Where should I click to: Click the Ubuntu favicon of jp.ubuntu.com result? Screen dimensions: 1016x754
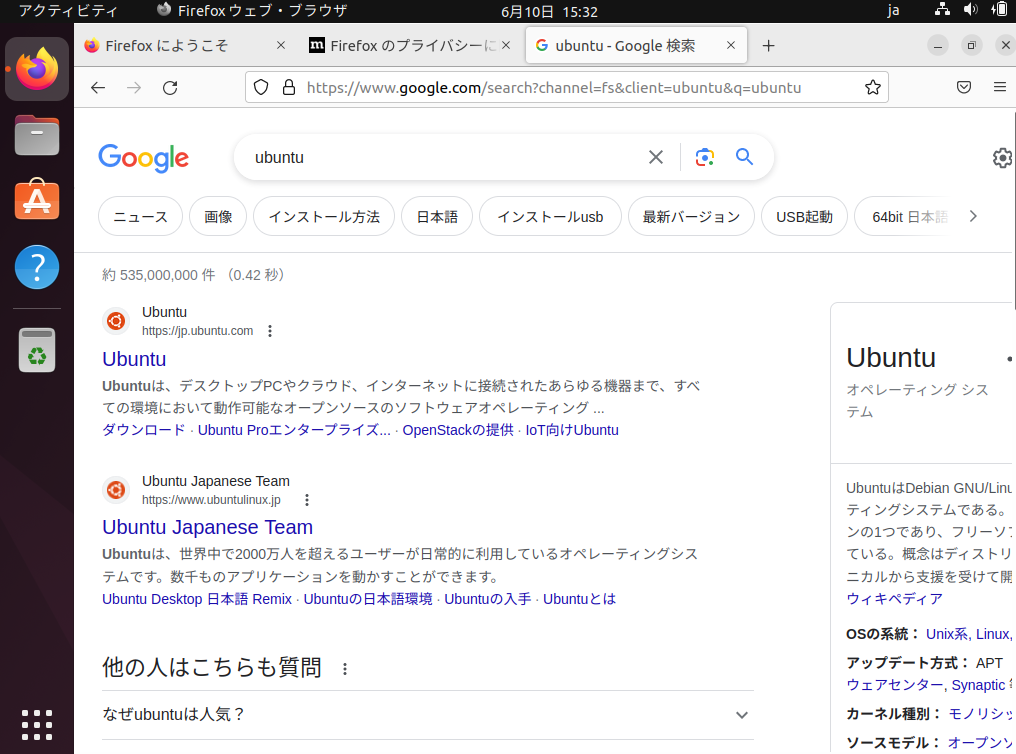point(116,321)
